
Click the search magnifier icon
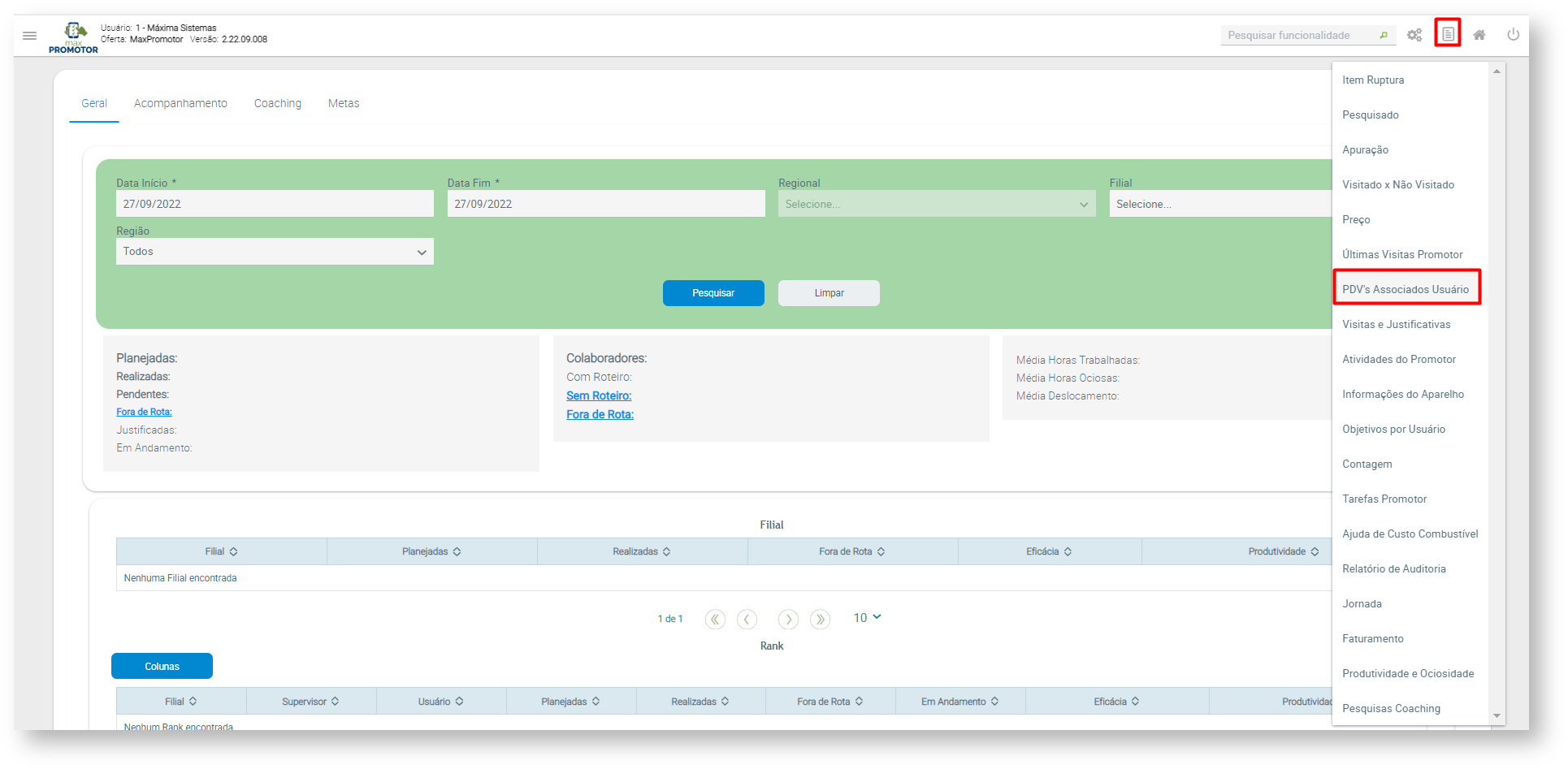coord(1384,35)
